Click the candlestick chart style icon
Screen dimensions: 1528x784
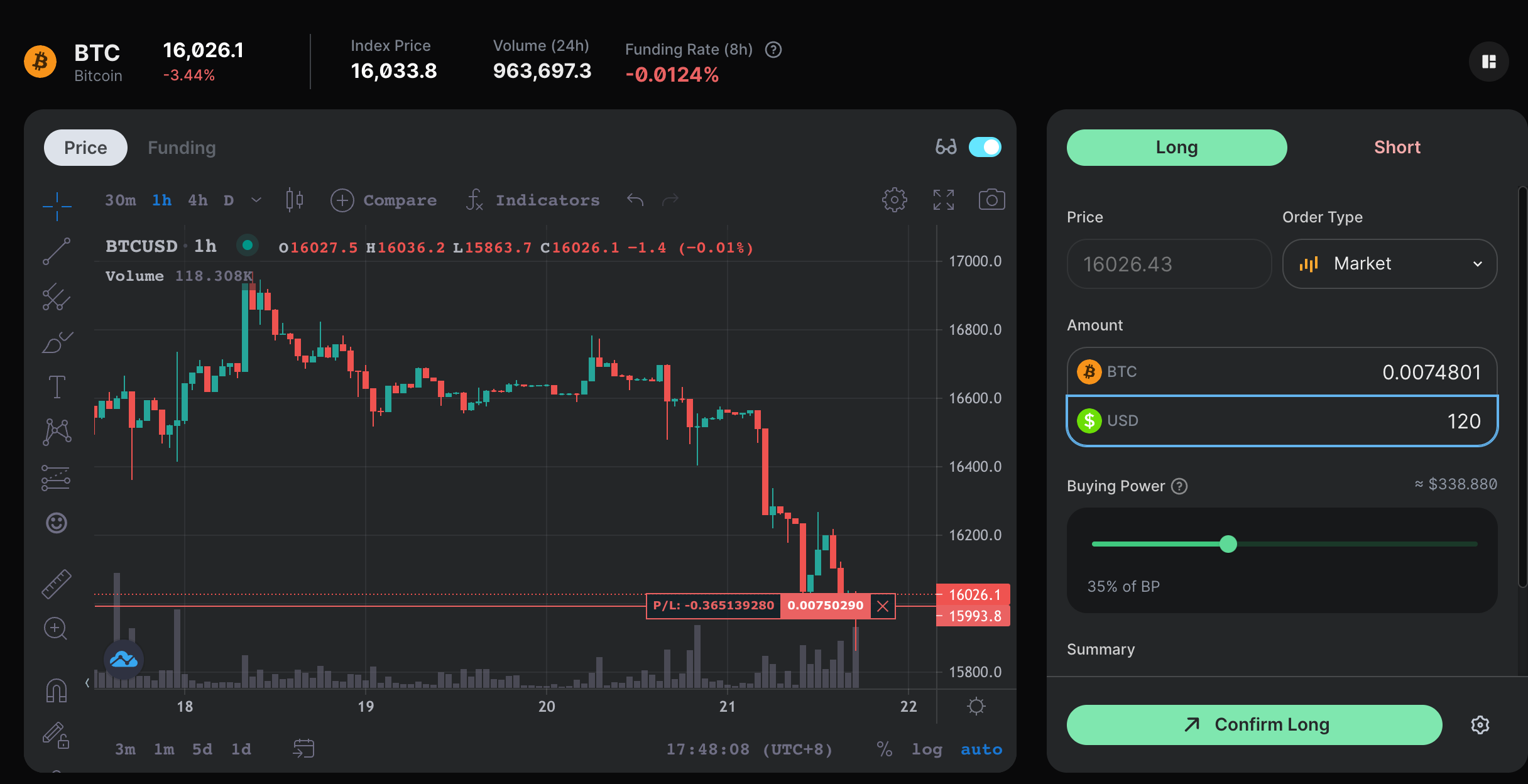(294, 200)
